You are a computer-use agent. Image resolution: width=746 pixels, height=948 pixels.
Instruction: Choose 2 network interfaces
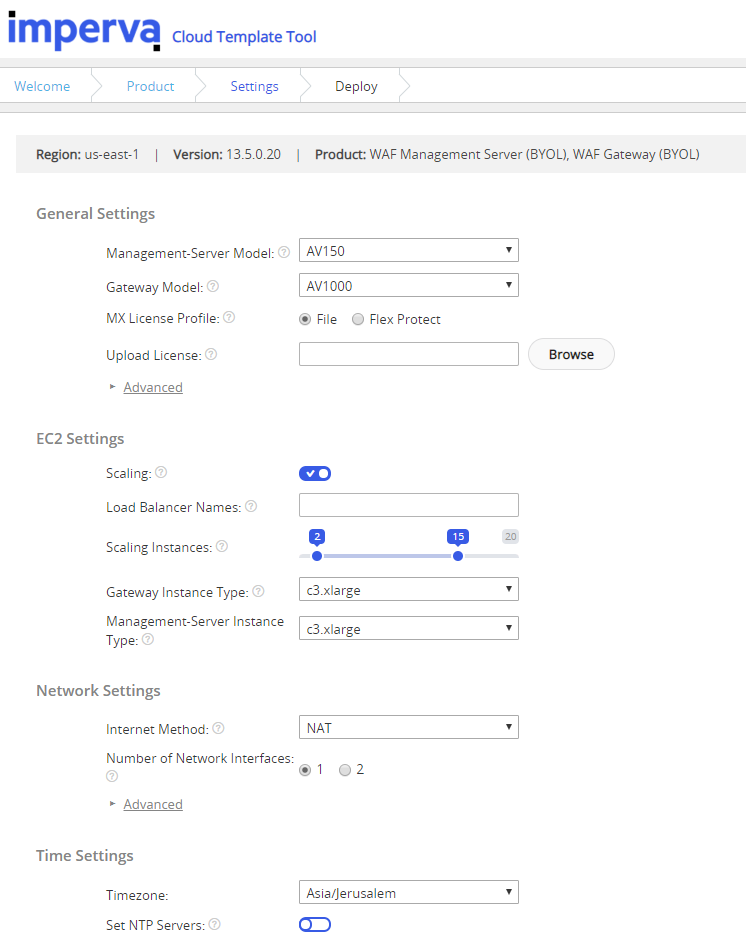(345, 770)
